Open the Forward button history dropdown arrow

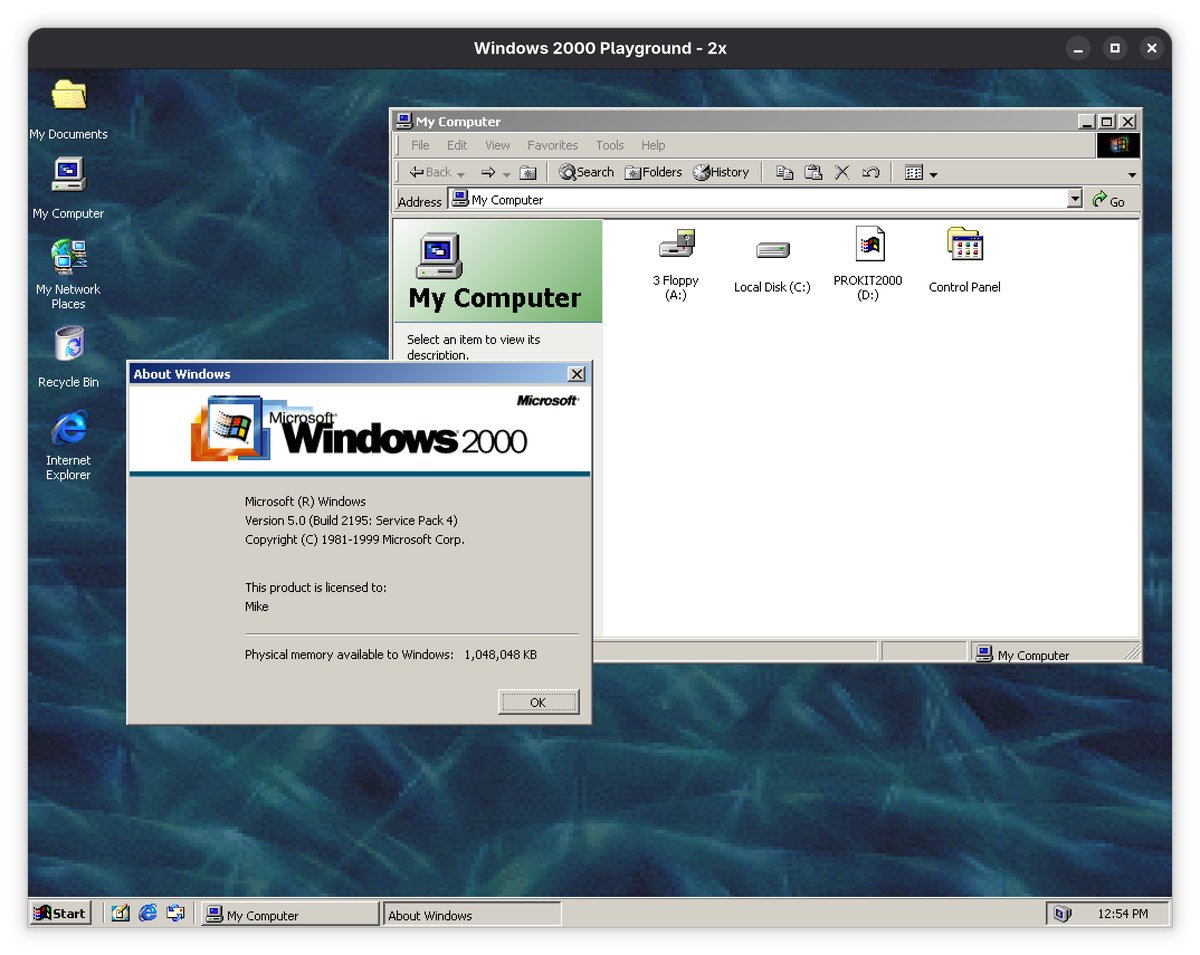(x=506, y=174)
